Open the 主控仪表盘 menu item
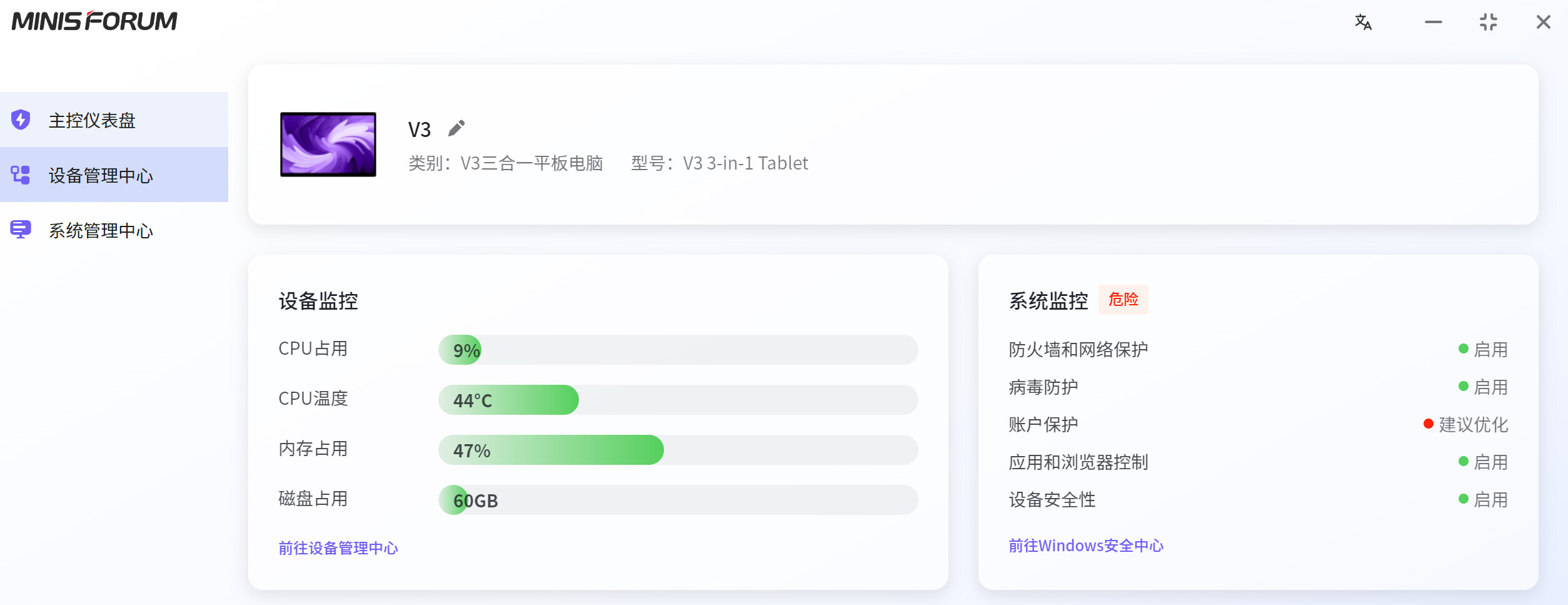 [x=92, y=120]
